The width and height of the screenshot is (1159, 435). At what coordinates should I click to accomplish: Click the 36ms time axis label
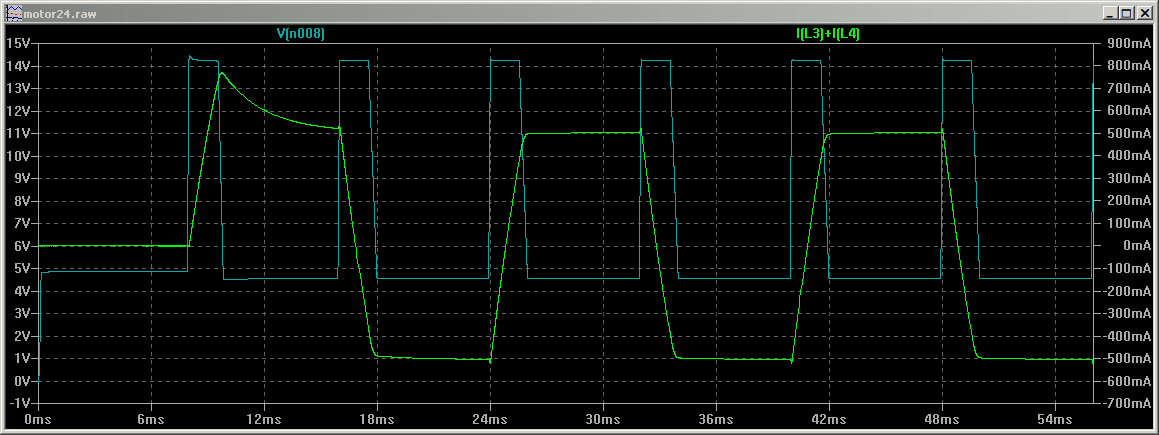click(716, 419)
